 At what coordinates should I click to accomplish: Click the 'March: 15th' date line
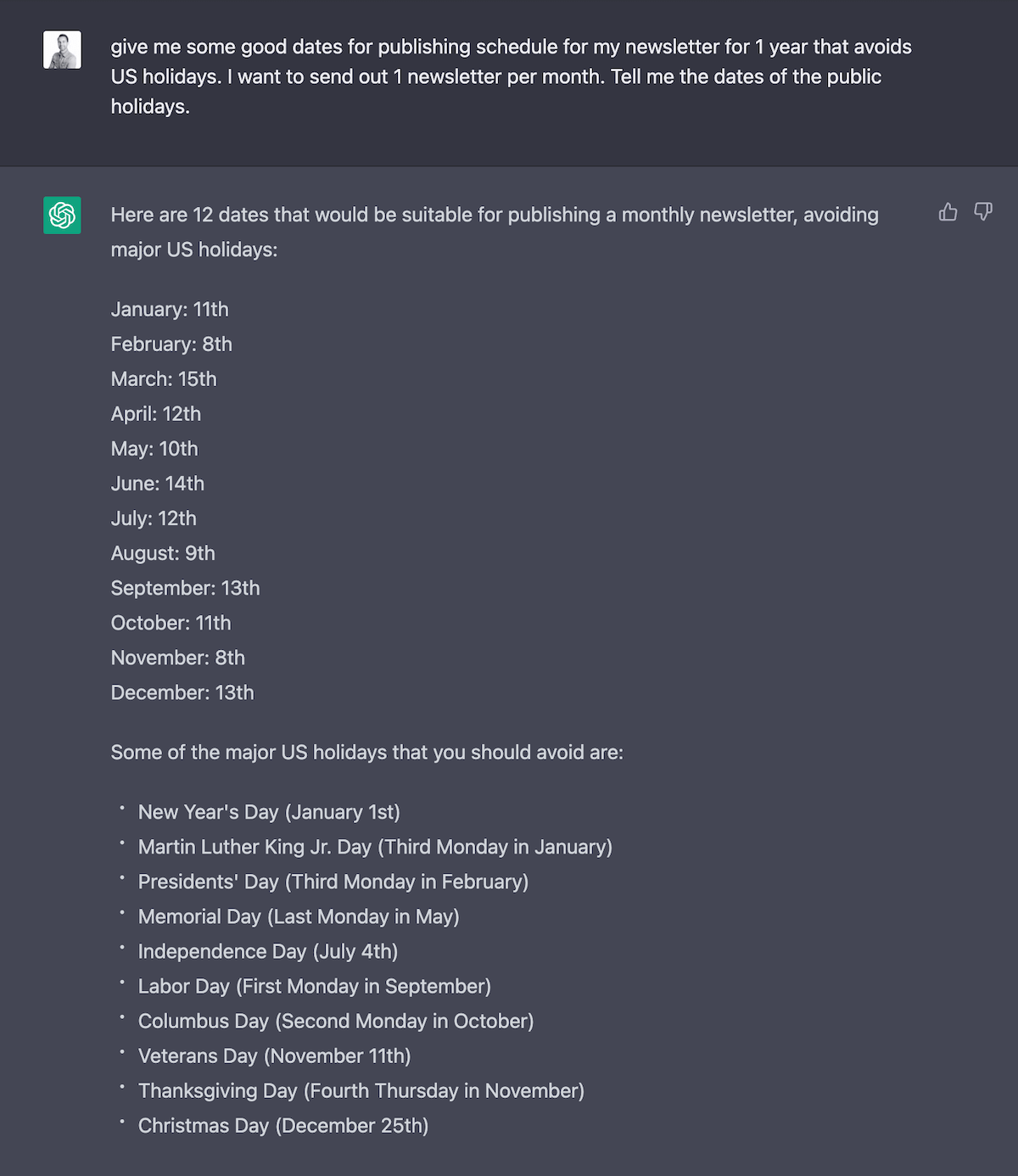click(164, 379)
